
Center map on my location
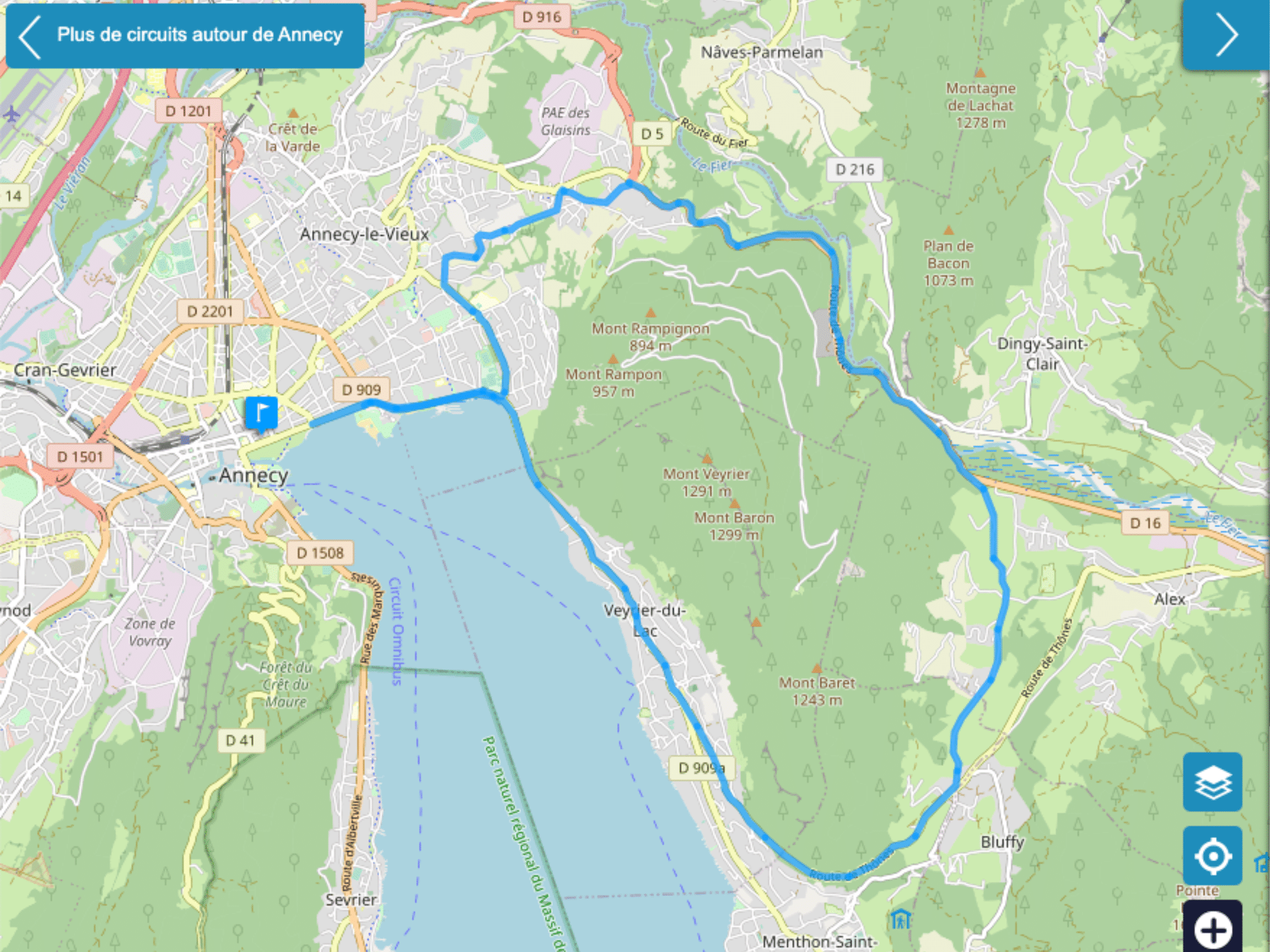pos(1212,856)
